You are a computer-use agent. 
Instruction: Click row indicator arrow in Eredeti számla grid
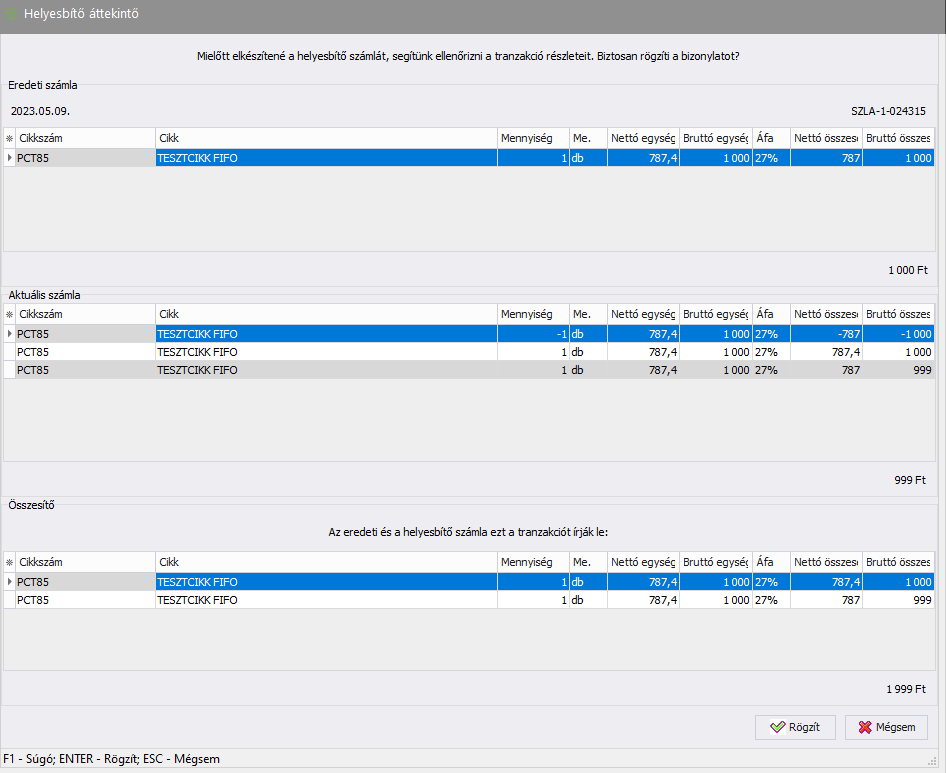pyautogui.click(x=10, y=158)
